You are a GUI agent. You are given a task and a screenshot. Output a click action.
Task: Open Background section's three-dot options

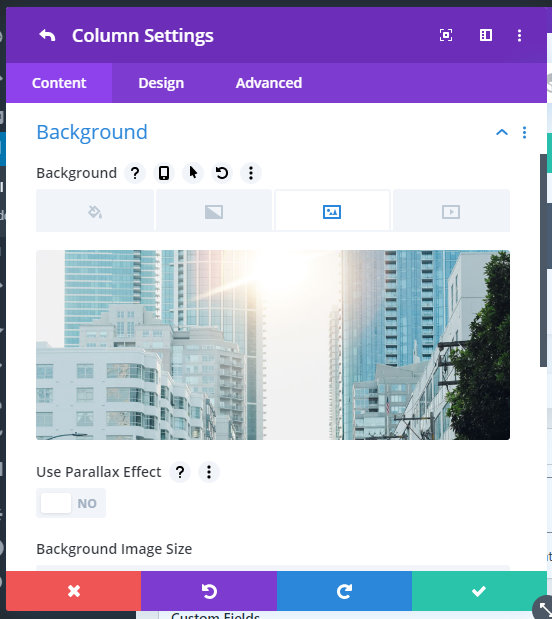click(x=524, y=132)
